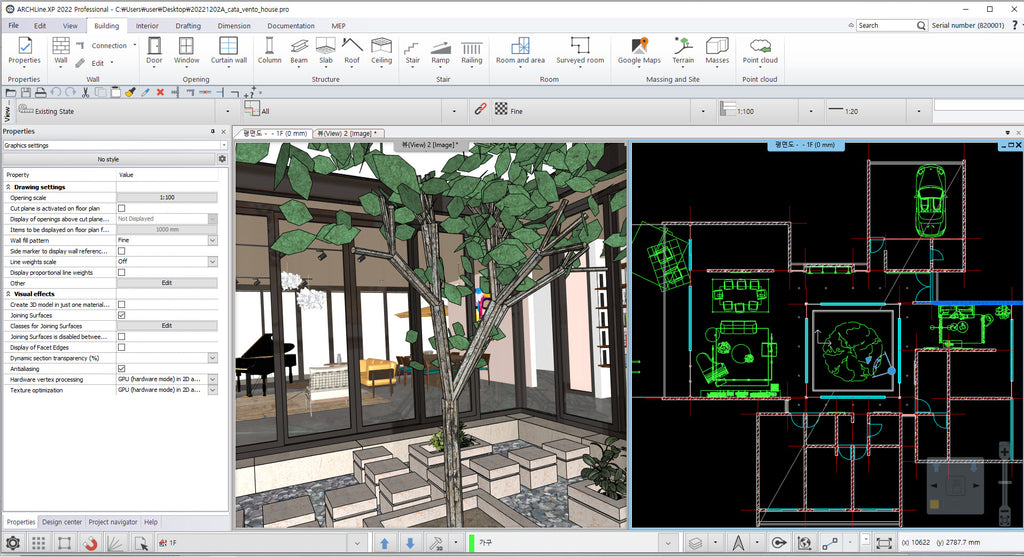Select the Stair tool
1024x557 pixels.
412,50
